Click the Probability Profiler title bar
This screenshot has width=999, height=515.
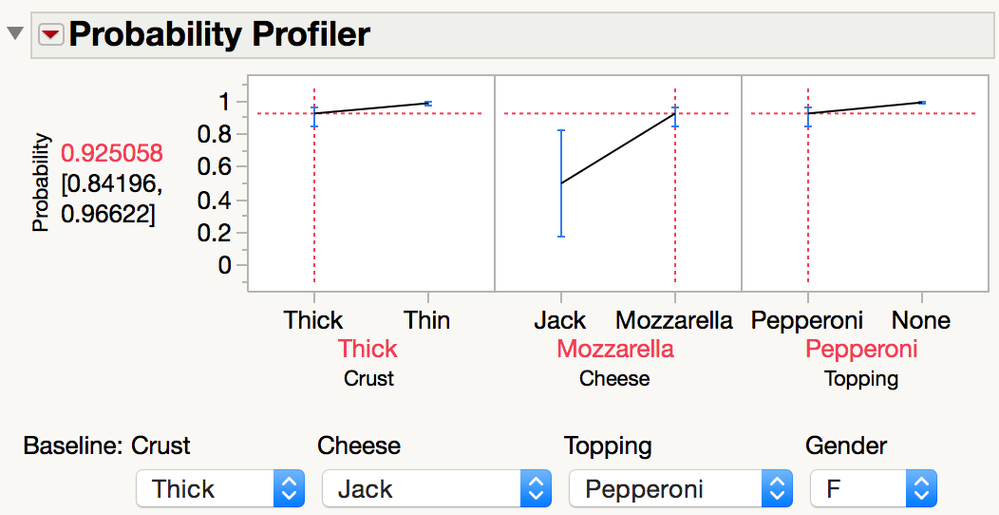click(514, 35)
